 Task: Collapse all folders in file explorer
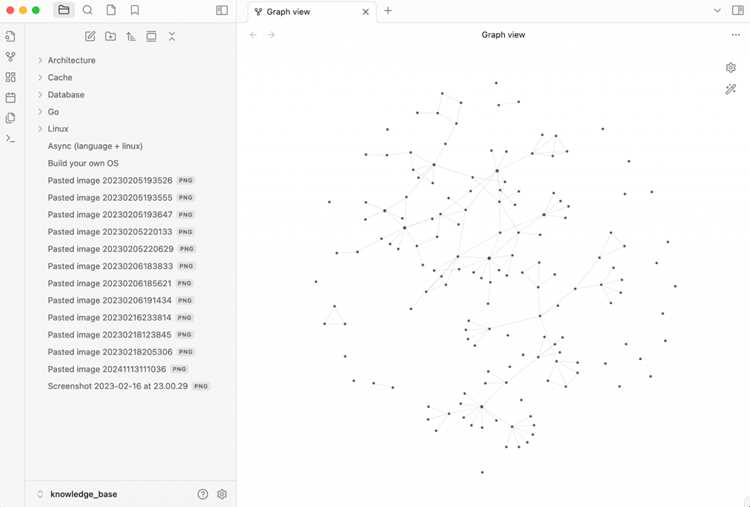click(172, 36)
